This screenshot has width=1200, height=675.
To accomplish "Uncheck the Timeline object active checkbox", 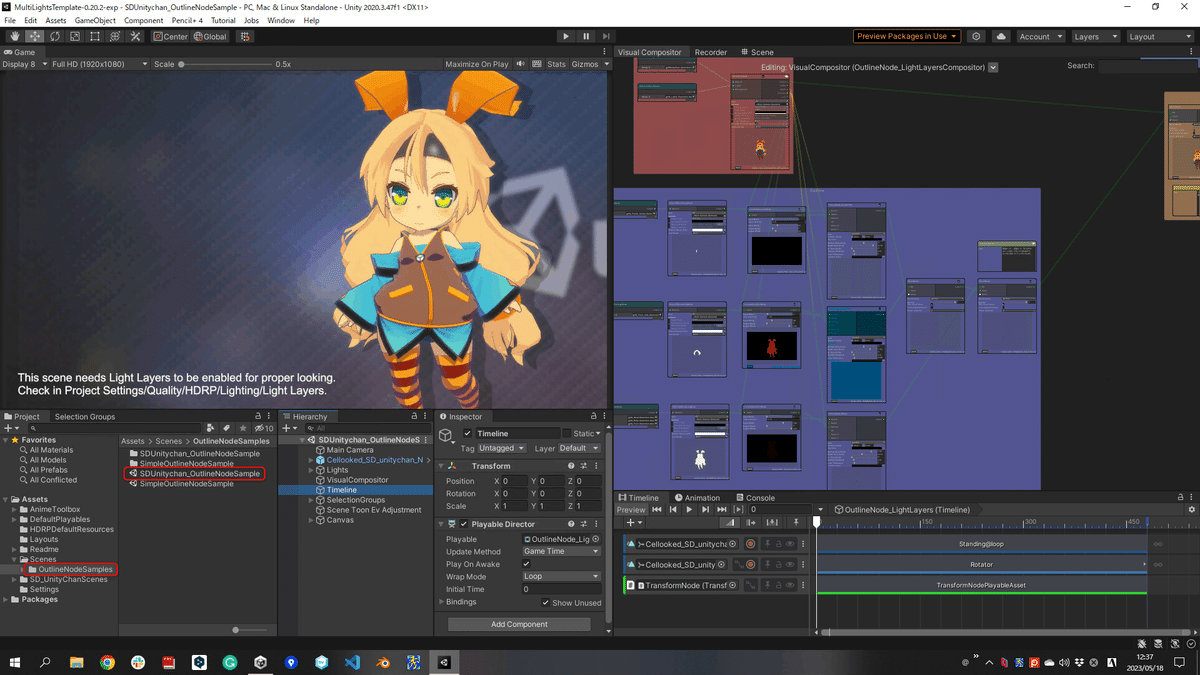I will [467, 434].
